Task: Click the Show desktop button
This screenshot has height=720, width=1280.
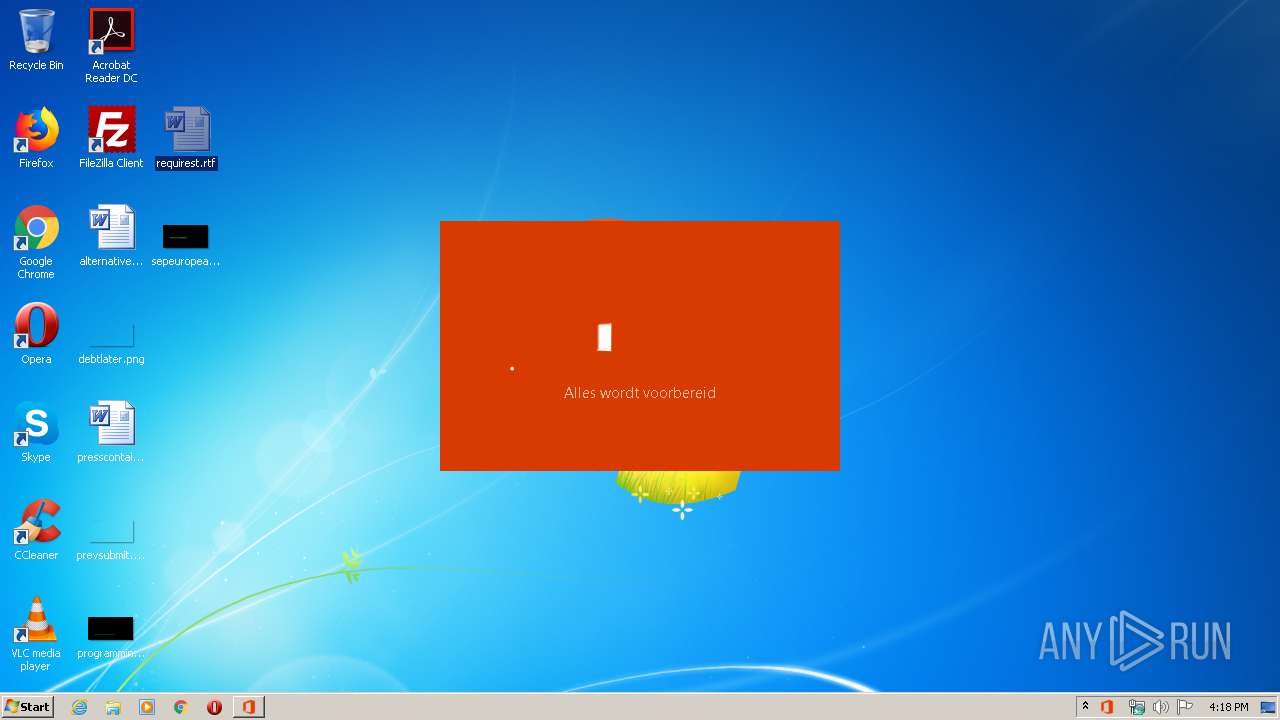Action: tap(1268, 707)
